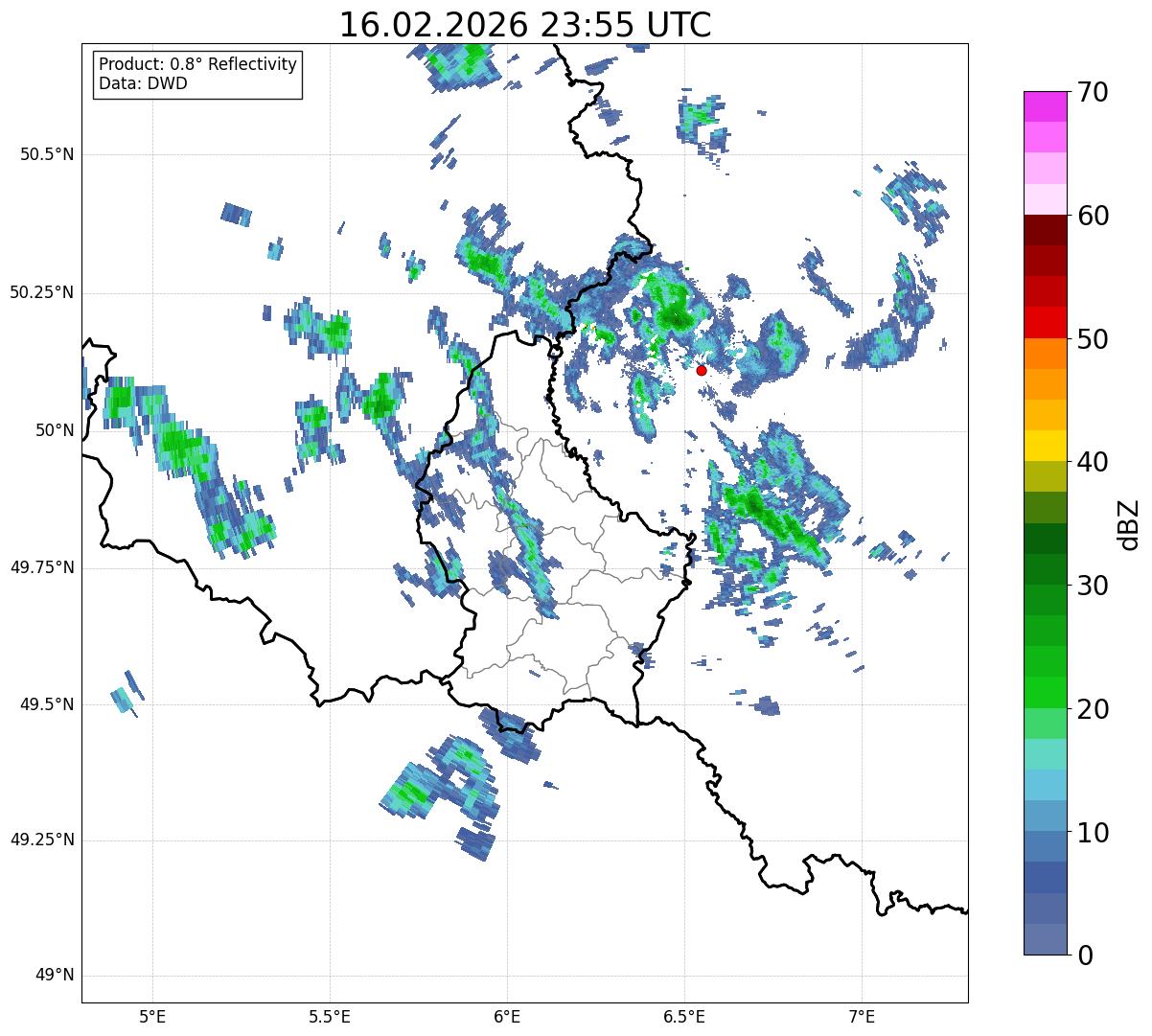1152x1036 pixels.
Task: Click the 6.5°E longitude label
Action: [x=684, y=1016]
